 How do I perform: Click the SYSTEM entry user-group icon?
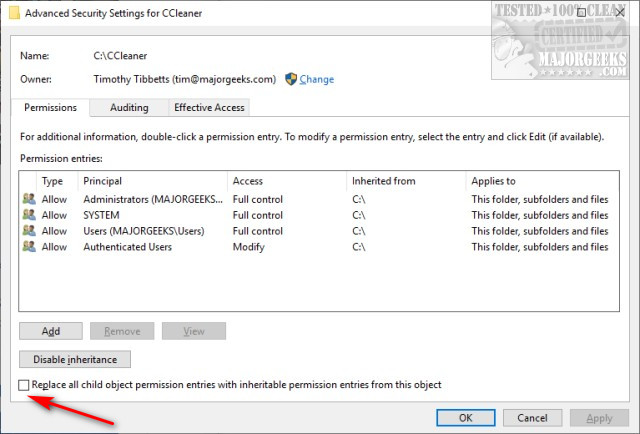coord(28,215)
